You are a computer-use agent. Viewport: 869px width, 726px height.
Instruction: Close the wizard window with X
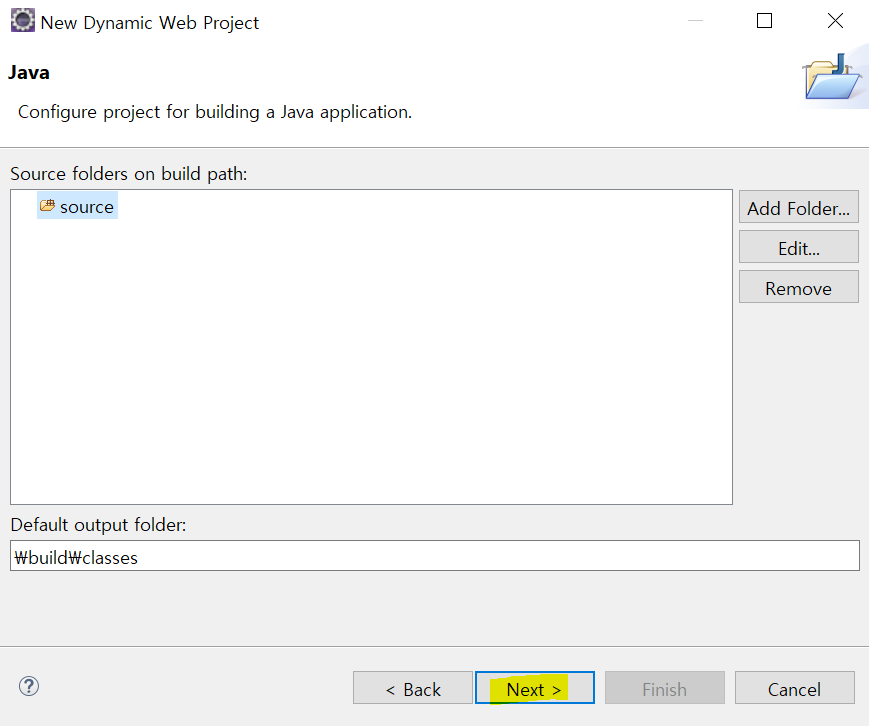(x=835, y=21)
